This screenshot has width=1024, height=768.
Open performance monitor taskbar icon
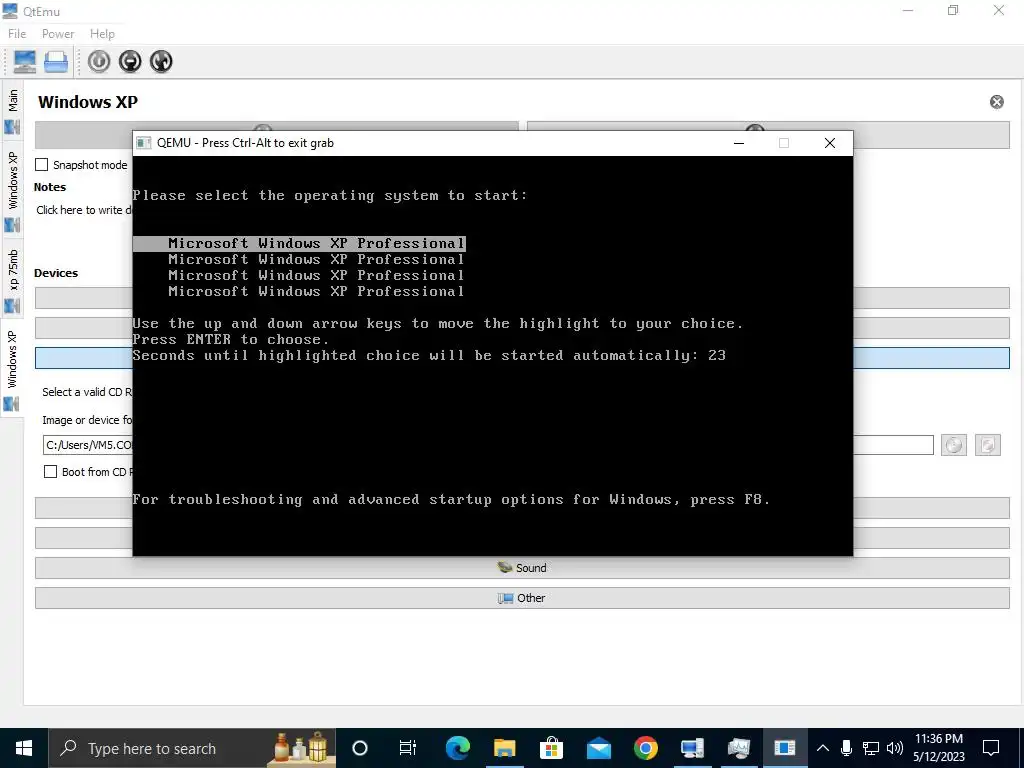[x=739, y=748]
